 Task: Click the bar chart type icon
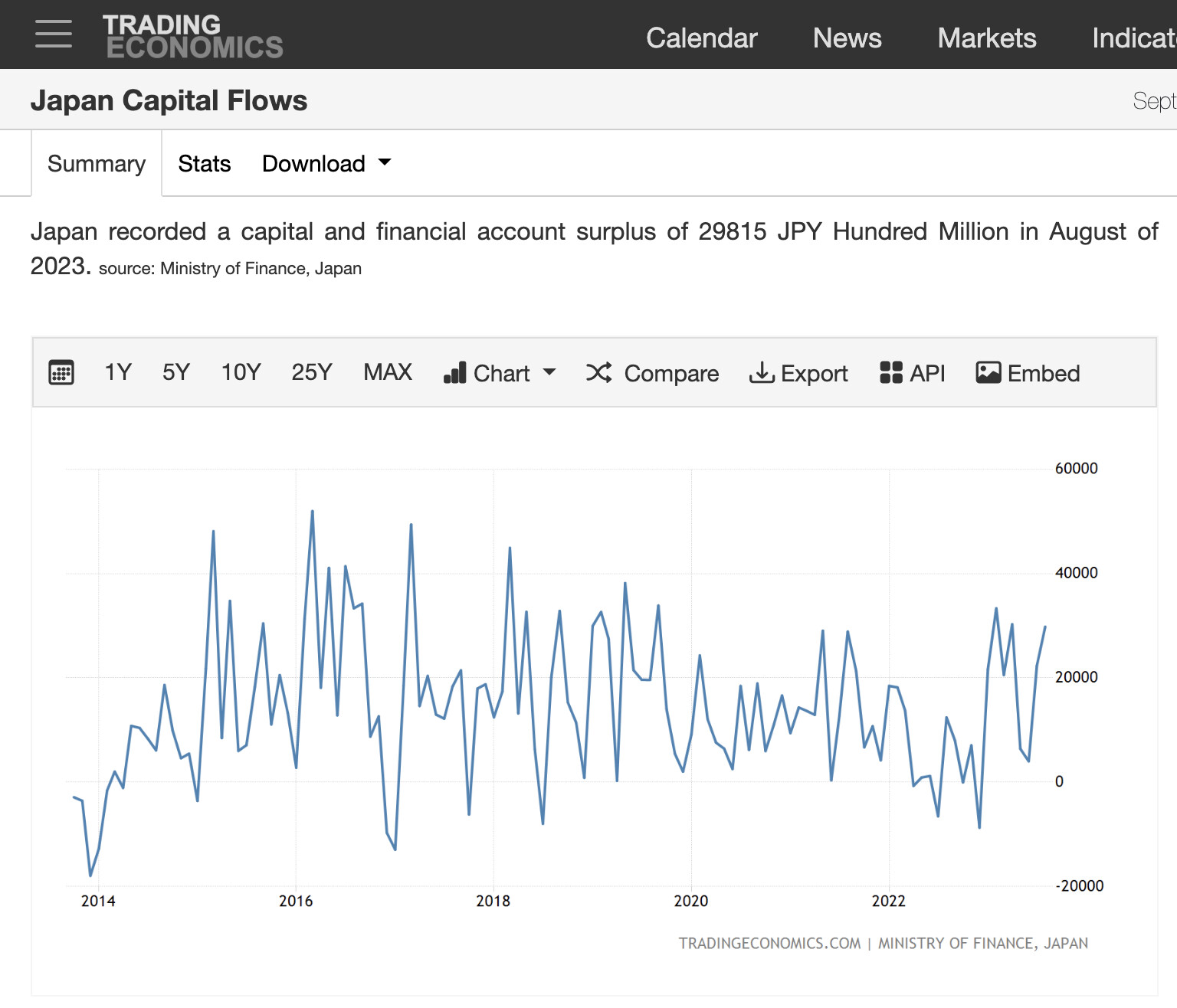pyautogui.click(x=455, y=373)
